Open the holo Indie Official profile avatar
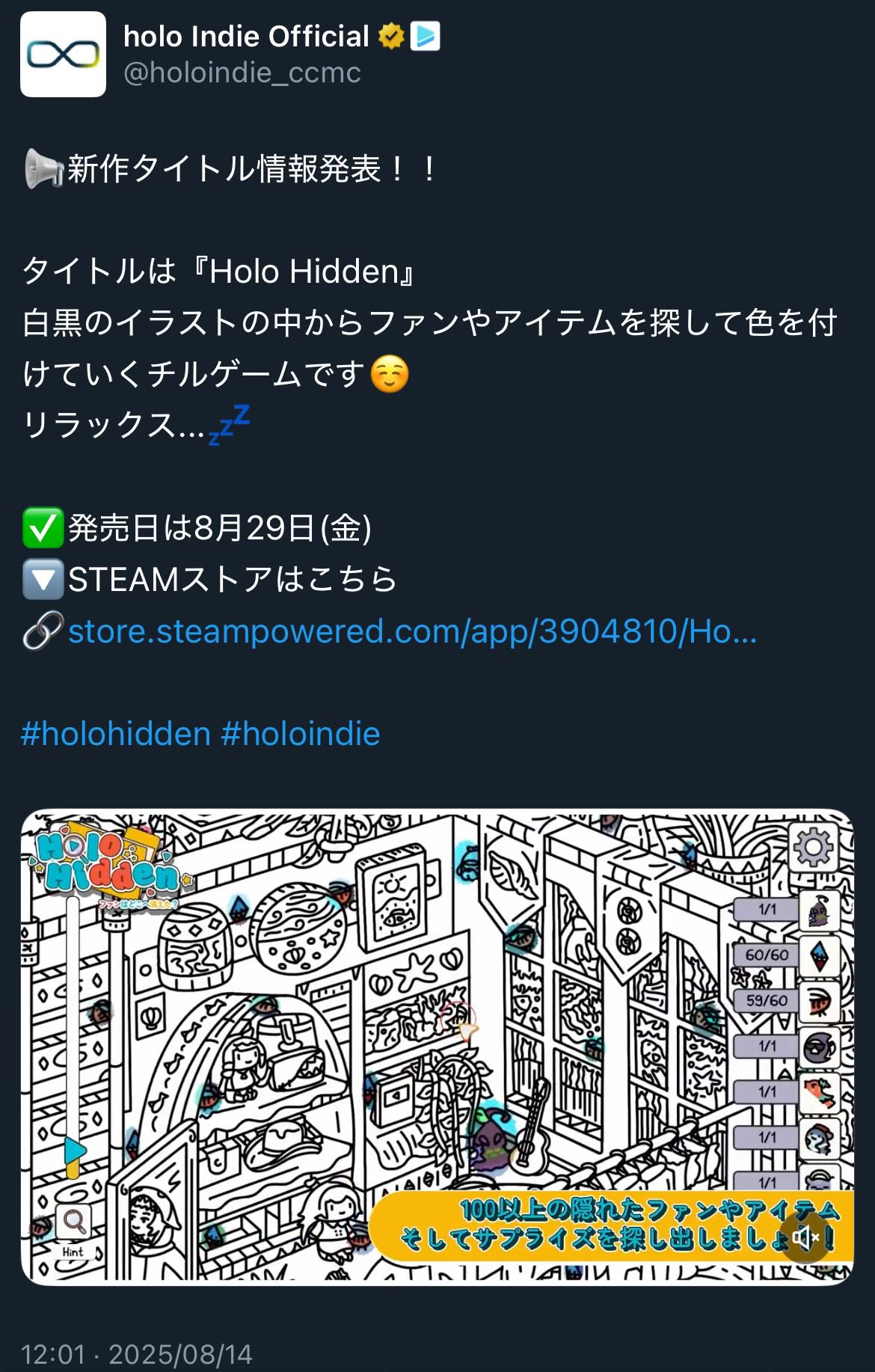The width and height of the screenshot is (875, 1372). (x=63, y=54)
